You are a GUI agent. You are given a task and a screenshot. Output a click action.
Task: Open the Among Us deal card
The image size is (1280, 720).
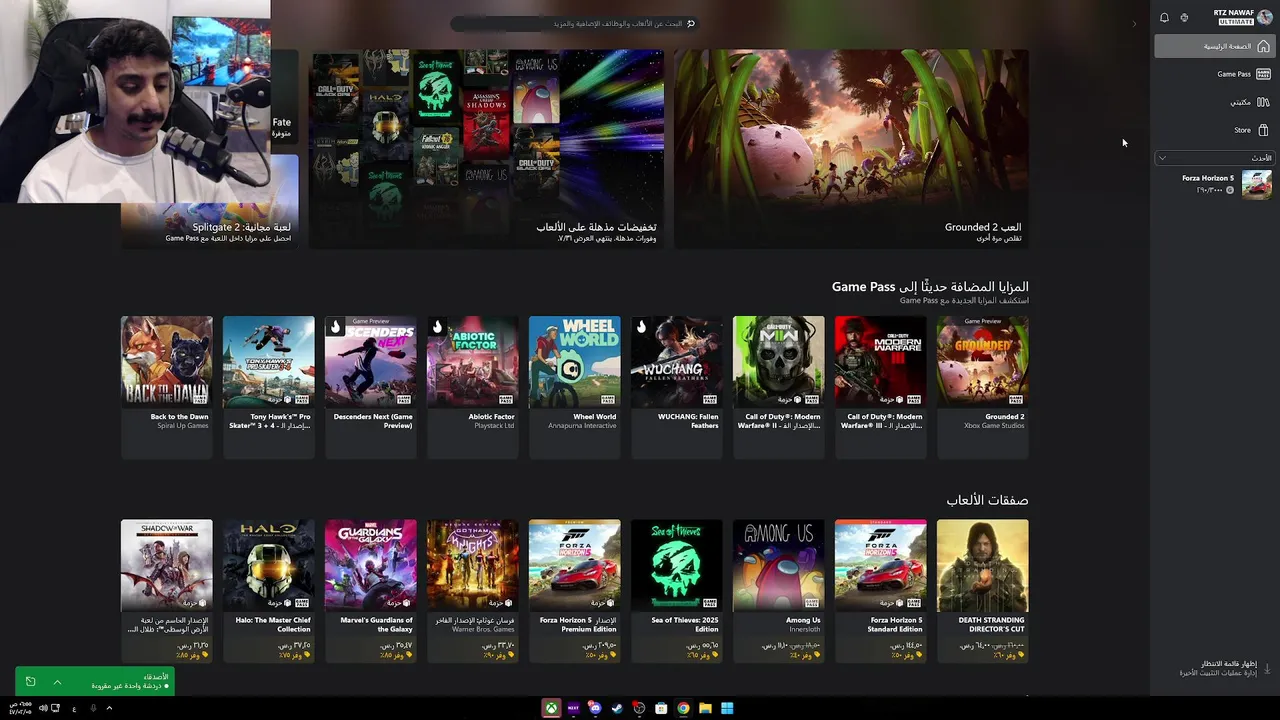point(779,590)
